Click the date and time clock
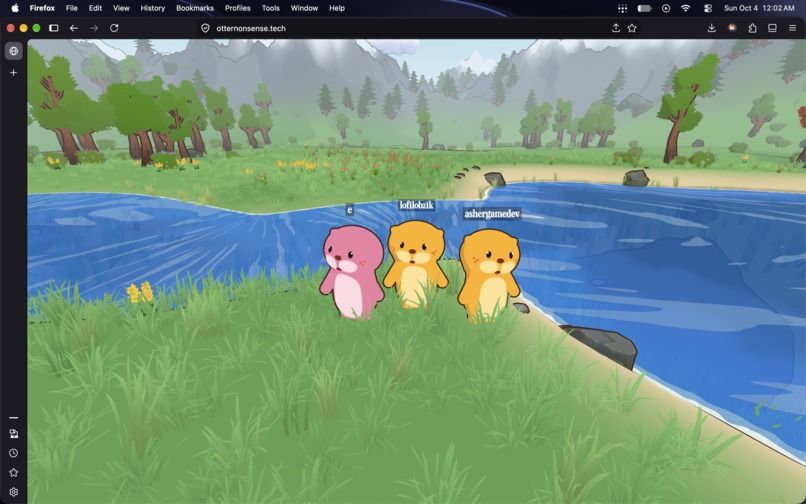The width and height of the screenshot is (806, 504). pyautogui.click(x=759, y=8)
